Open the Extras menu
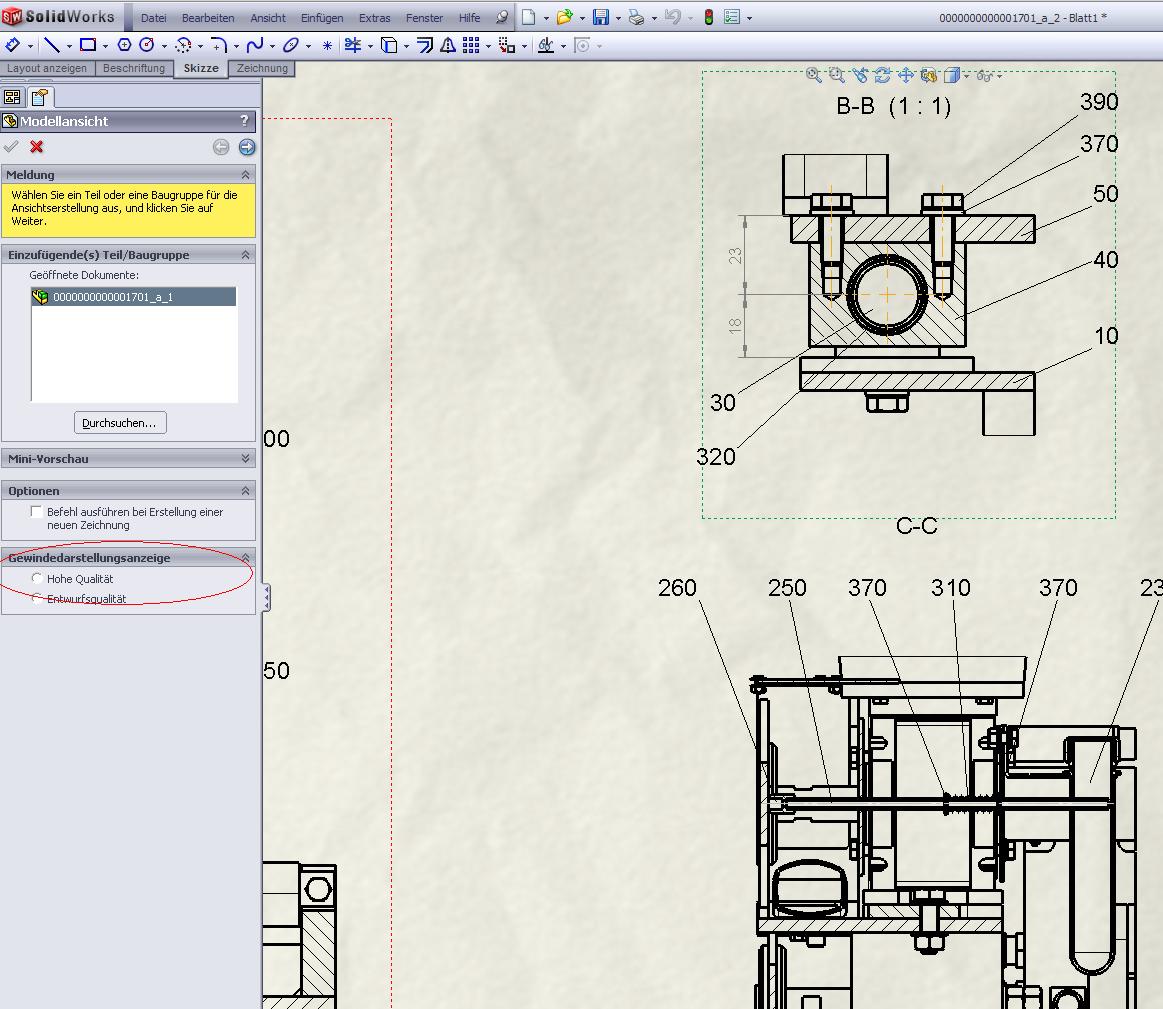Screen dimensions: 1163x1009 [374, 18]
